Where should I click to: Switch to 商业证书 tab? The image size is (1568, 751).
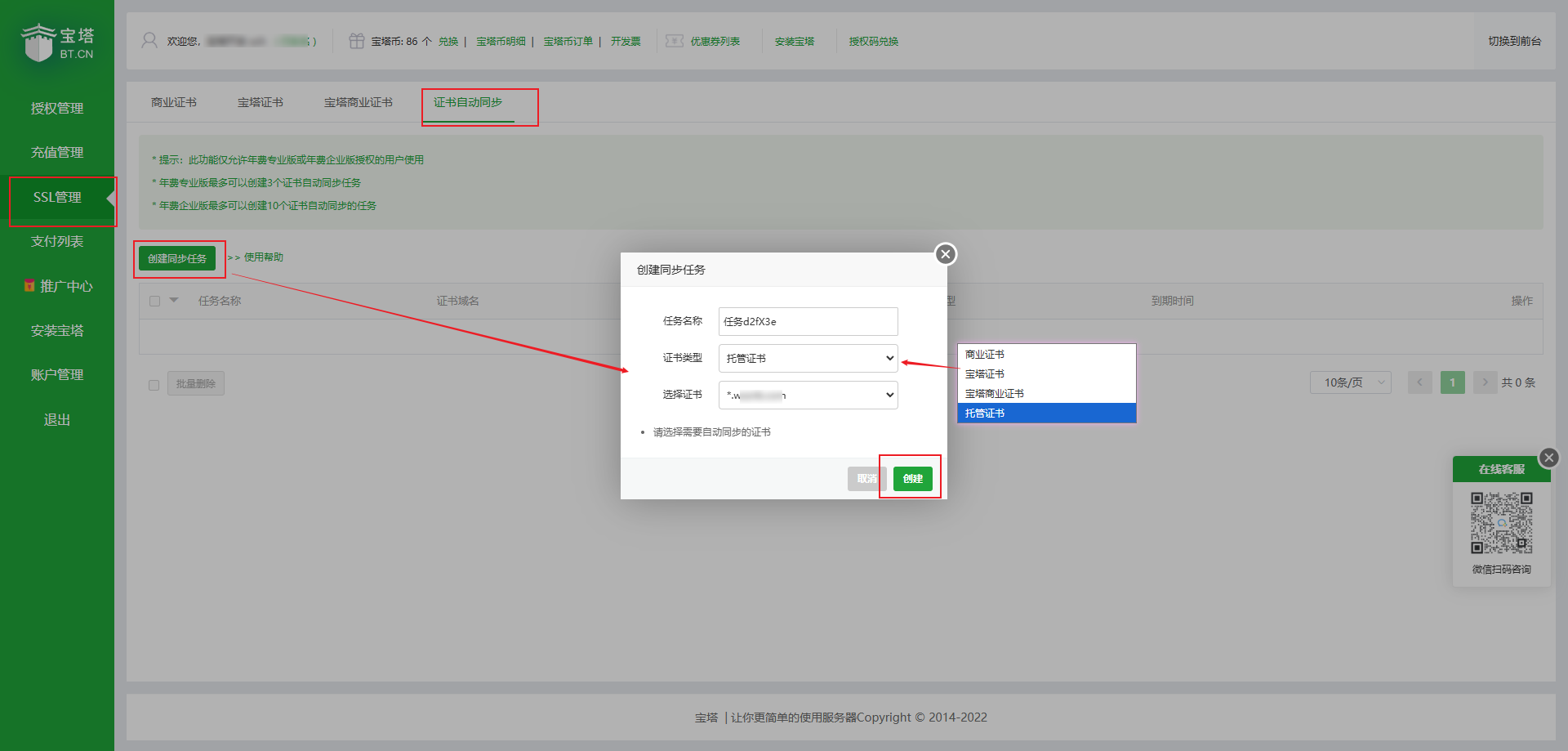174,102
